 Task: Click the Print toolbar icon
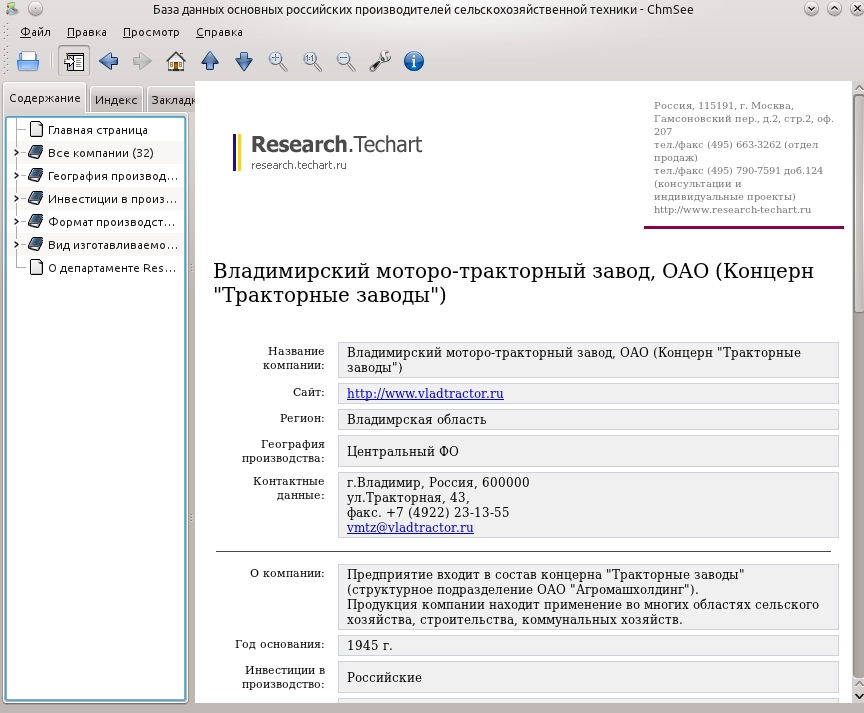click(28, 61)
